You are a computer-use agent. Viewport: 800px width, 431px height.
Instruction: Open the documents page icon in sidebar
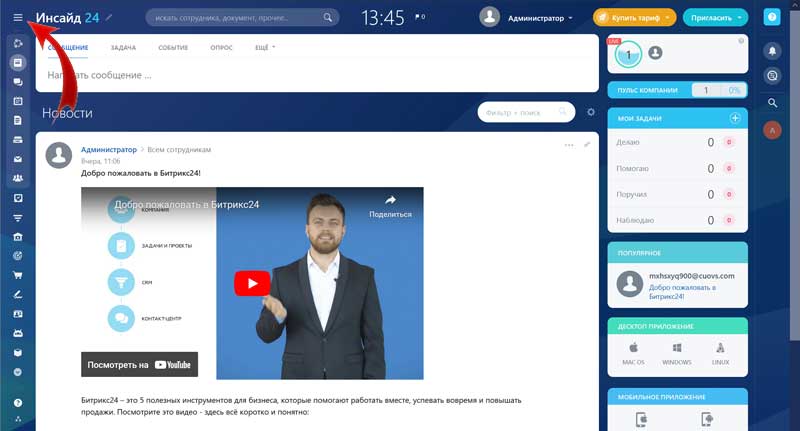point(18,120)
